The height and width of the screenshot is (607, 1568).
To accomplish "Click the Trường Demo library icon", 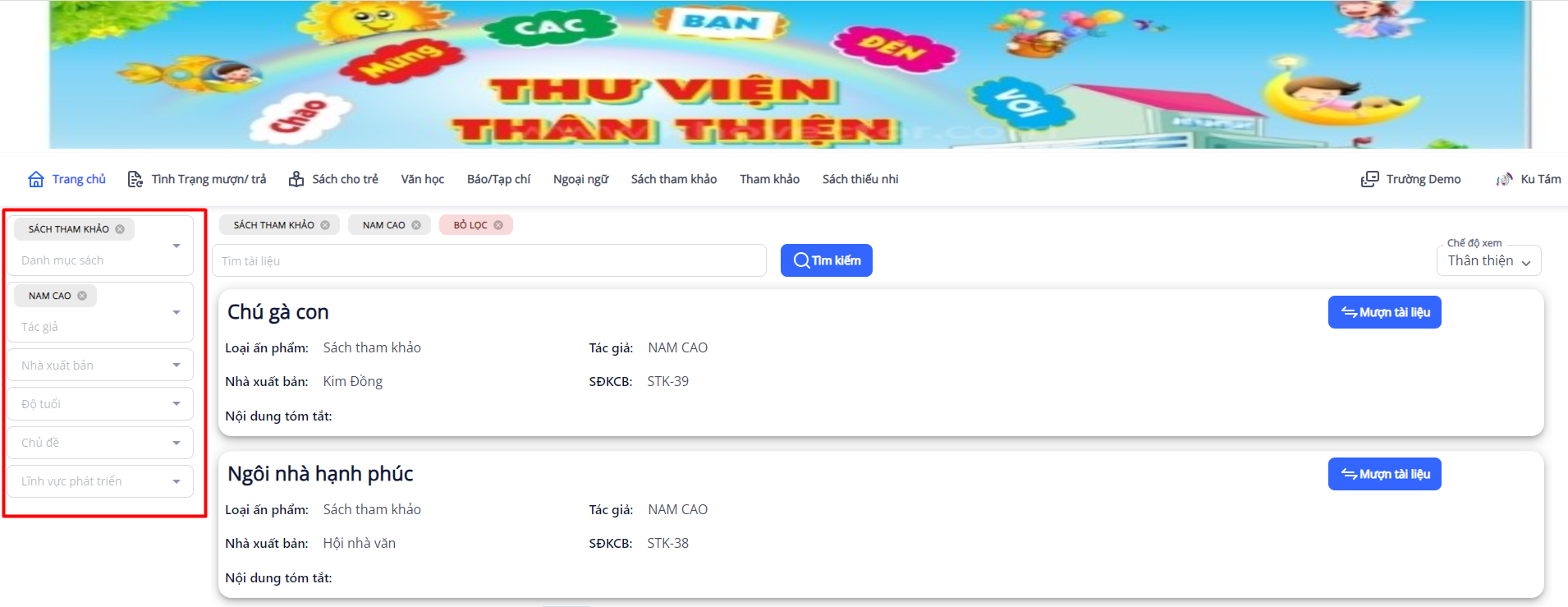I will (x=1370, y=179).
